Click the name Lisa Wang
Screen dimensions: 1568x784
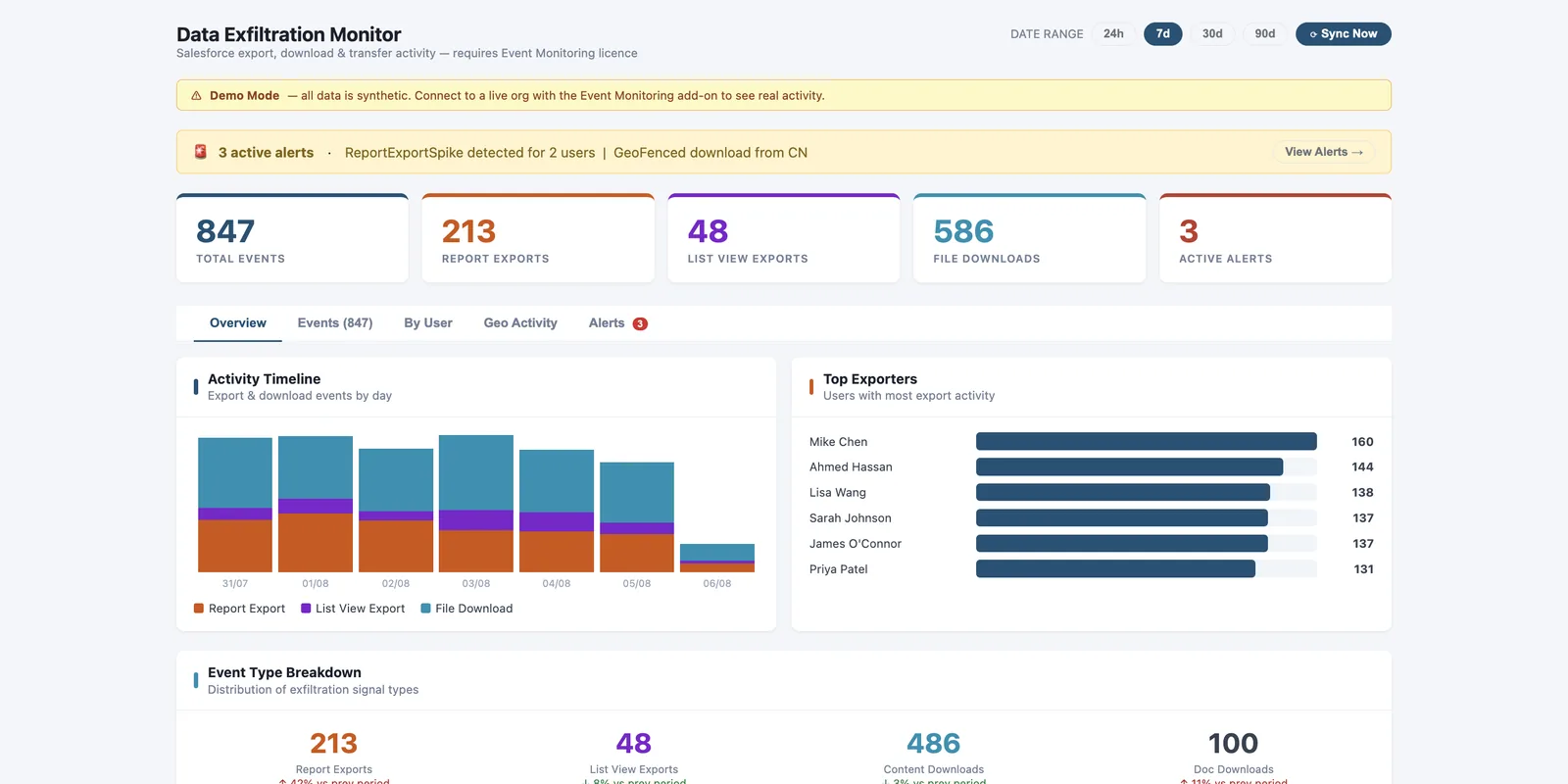838,493
